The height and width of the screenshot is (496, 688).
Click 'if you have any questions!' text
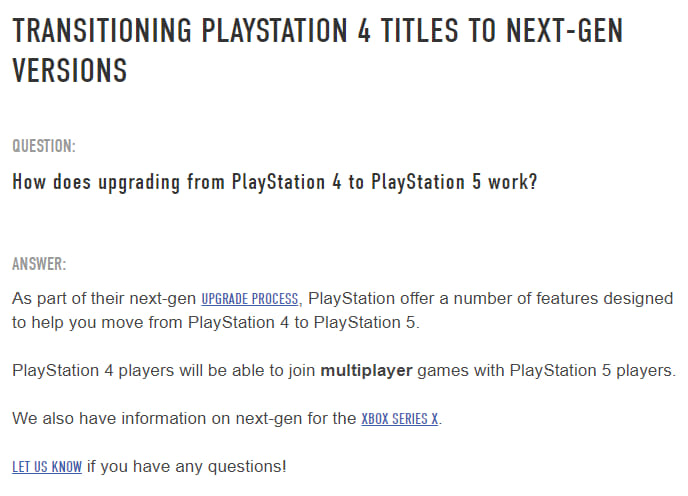tap(187, 467)
